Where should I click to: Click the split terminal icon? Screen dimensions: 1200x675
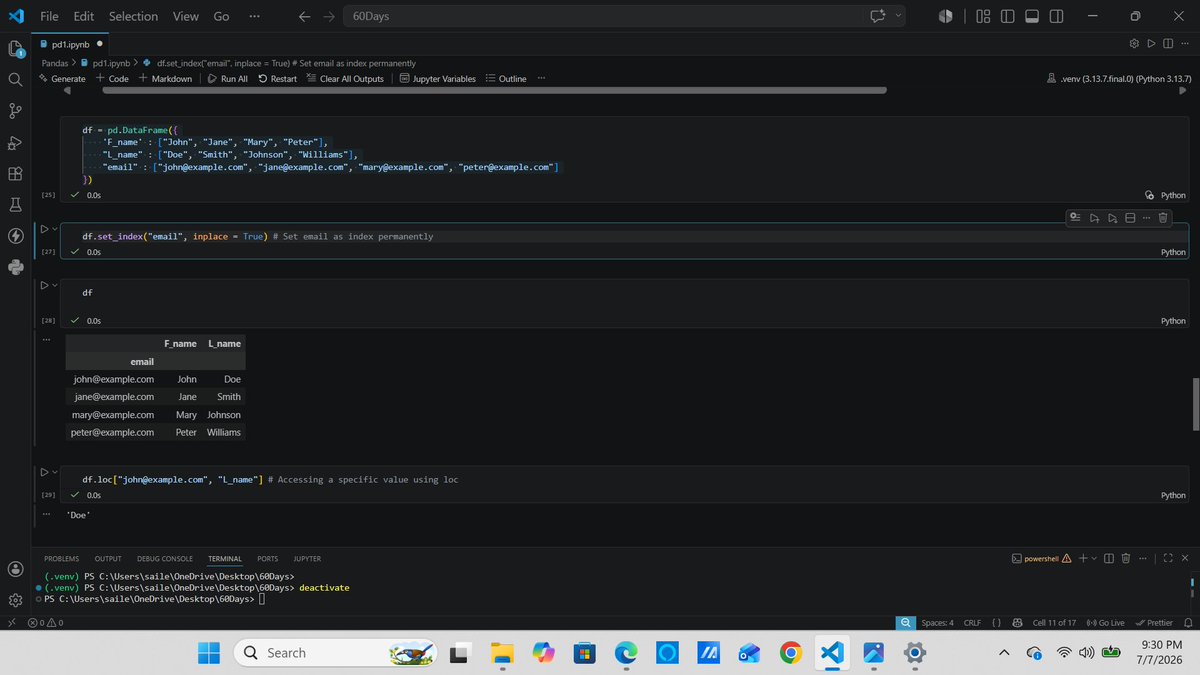(x=1109, y=558)
